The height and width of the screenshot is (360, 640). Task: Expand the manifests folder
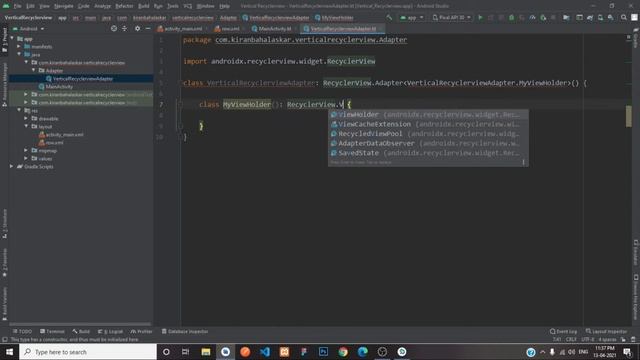[x=19, y=47]
